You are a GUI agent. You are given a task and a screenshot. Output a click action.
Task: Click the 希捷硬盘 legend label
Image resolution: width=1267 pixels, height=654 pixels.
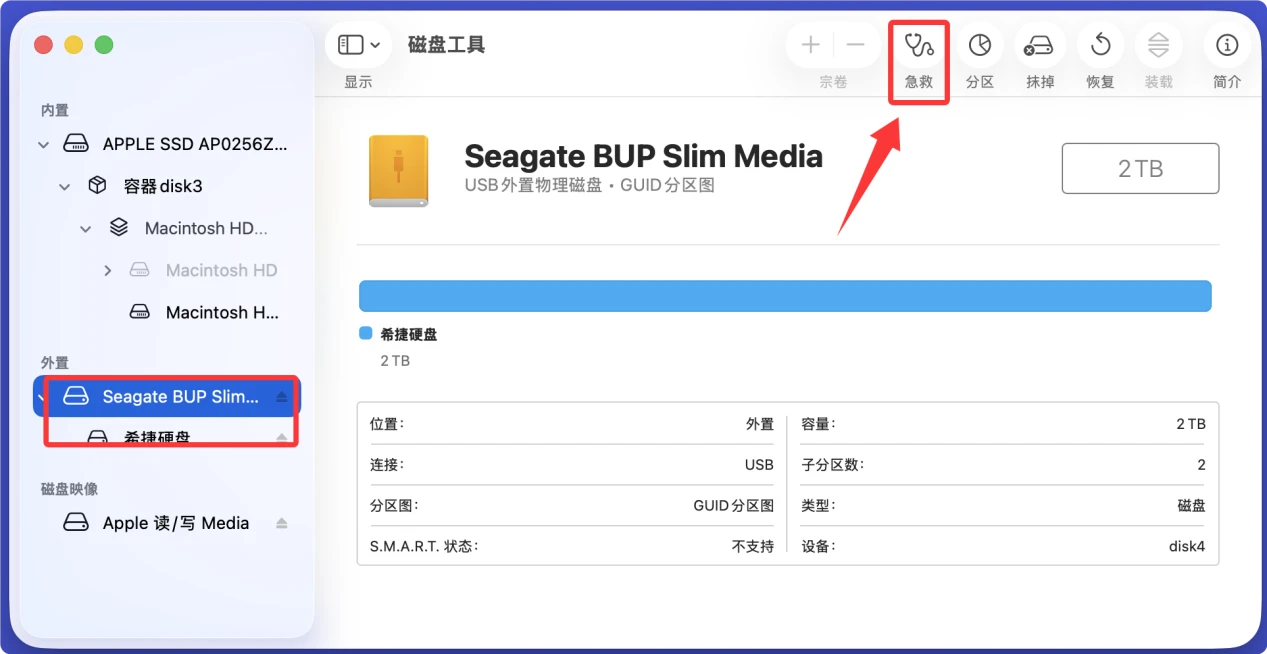pyautogui.click(x=408, y=335)
